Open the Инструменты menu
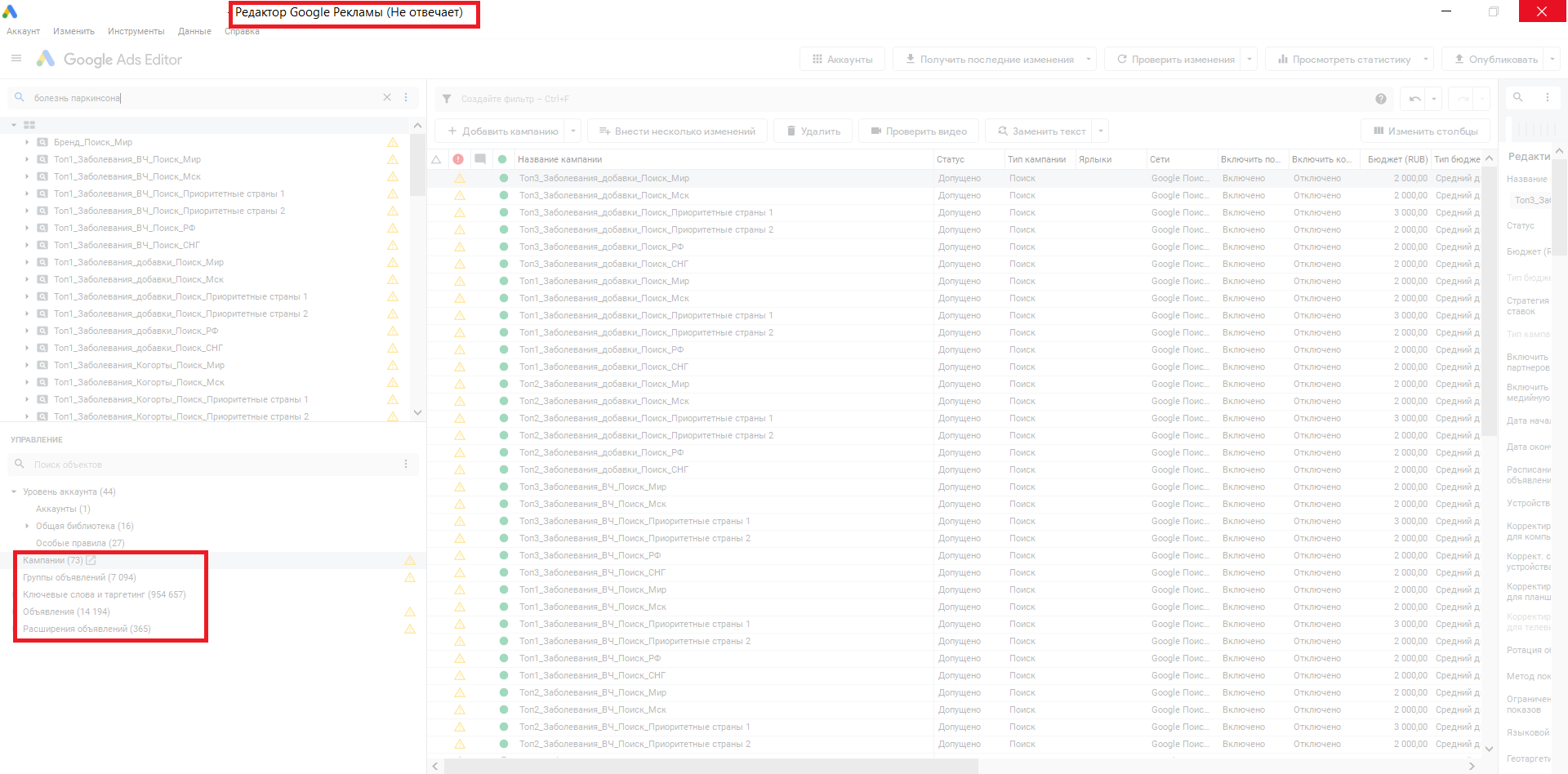Screen dimensions: 1568x774 (x=136, y=31)
